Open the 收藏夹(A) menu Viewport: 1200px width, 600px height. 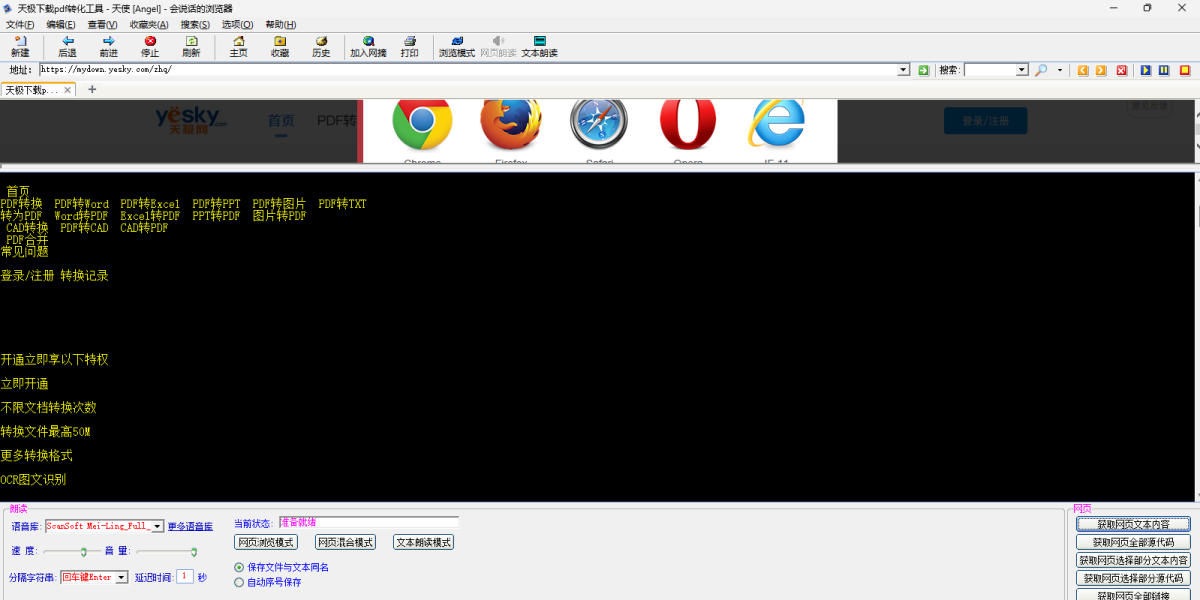pyautogui.click(x=149, y=24)
